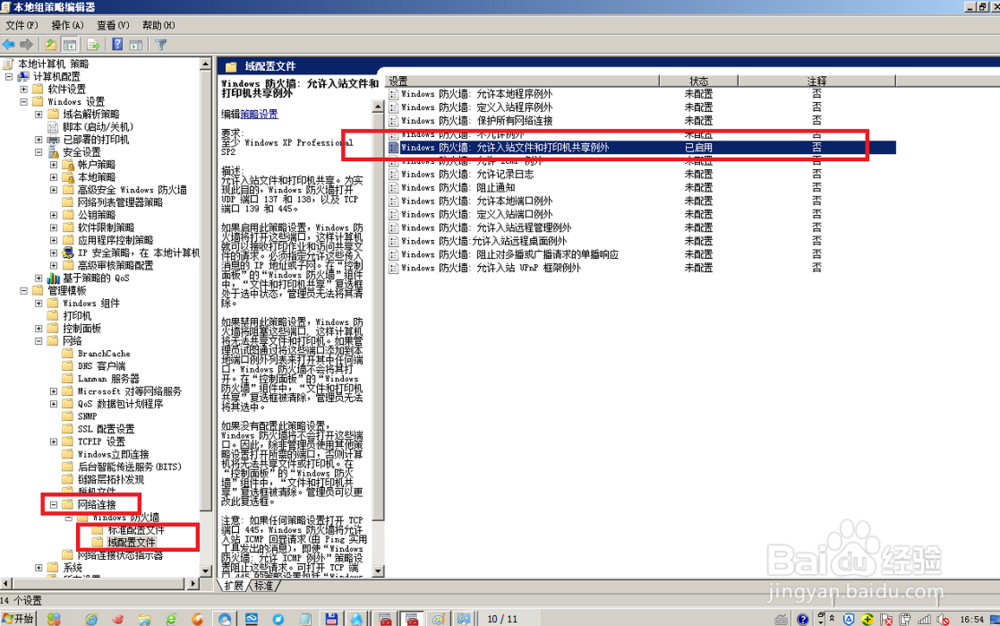Select the 阻止对多播或广播请求的单播响应 policy row
This screenshot has height=626, width=1000.
pyautogui.click(x=640, y=254)
